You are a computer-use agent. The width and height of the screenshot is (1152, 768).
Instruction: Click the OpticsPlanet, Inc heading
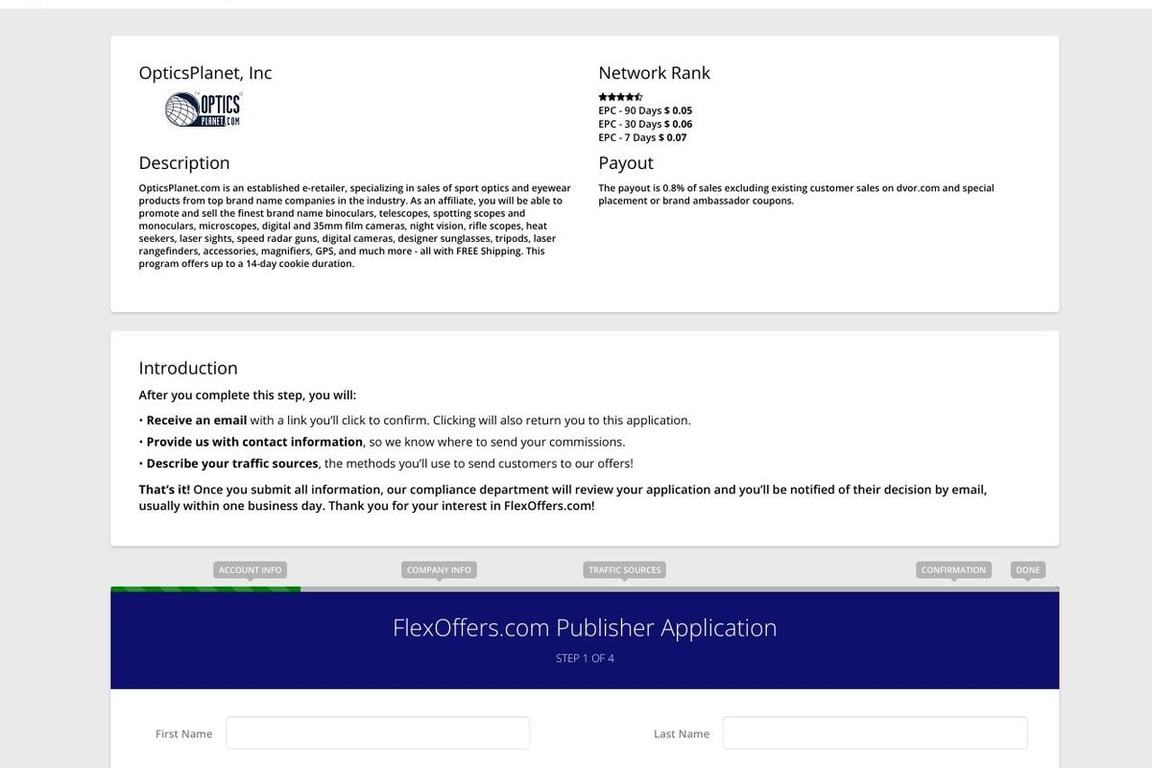tap(205, 73)
